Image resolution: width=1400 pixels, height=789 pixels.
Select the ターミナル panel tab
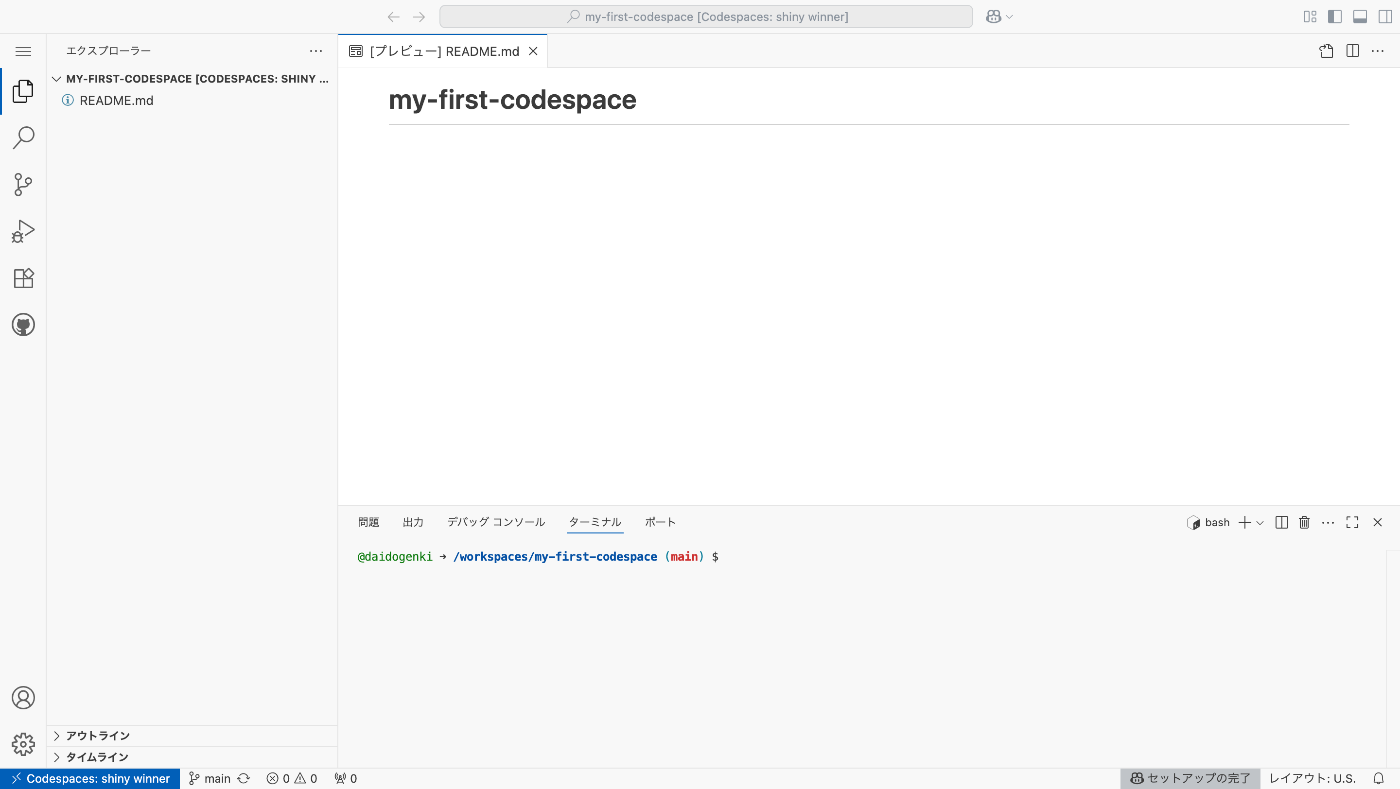[x=595, y=522]
